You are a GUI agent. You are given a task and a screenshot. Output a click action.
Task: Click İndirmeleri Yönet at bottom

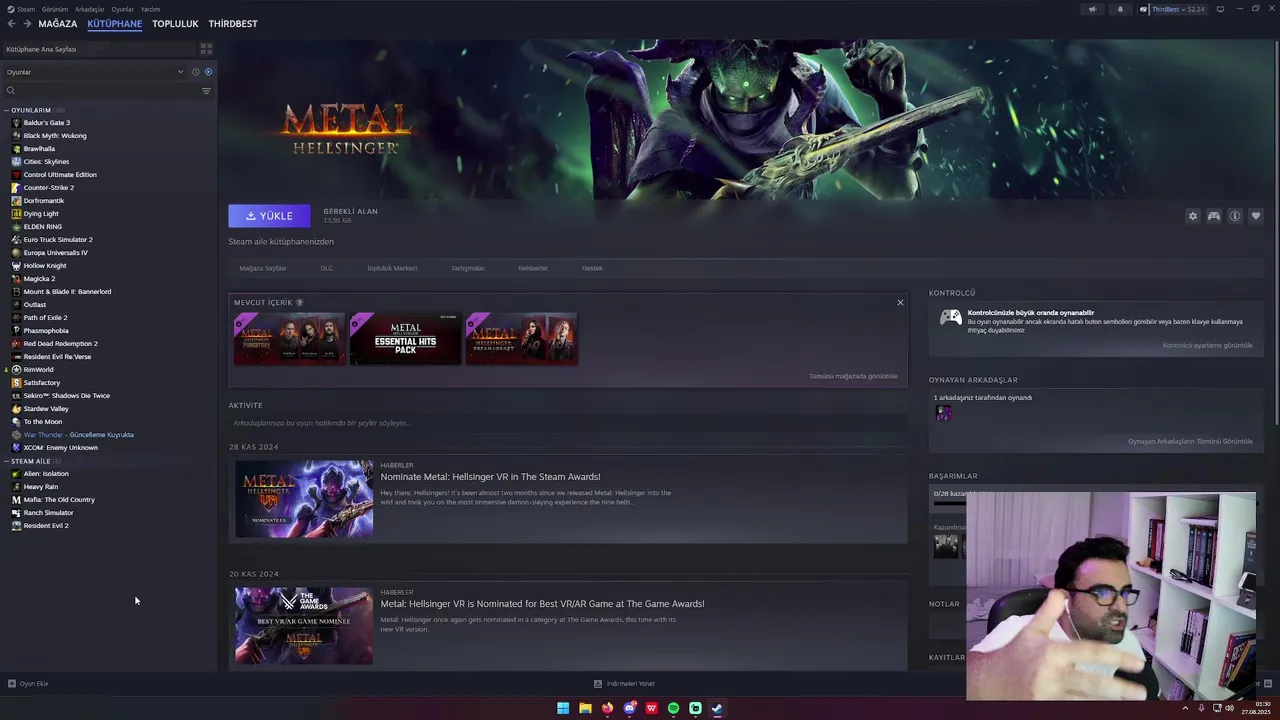(x=624, y=684)
